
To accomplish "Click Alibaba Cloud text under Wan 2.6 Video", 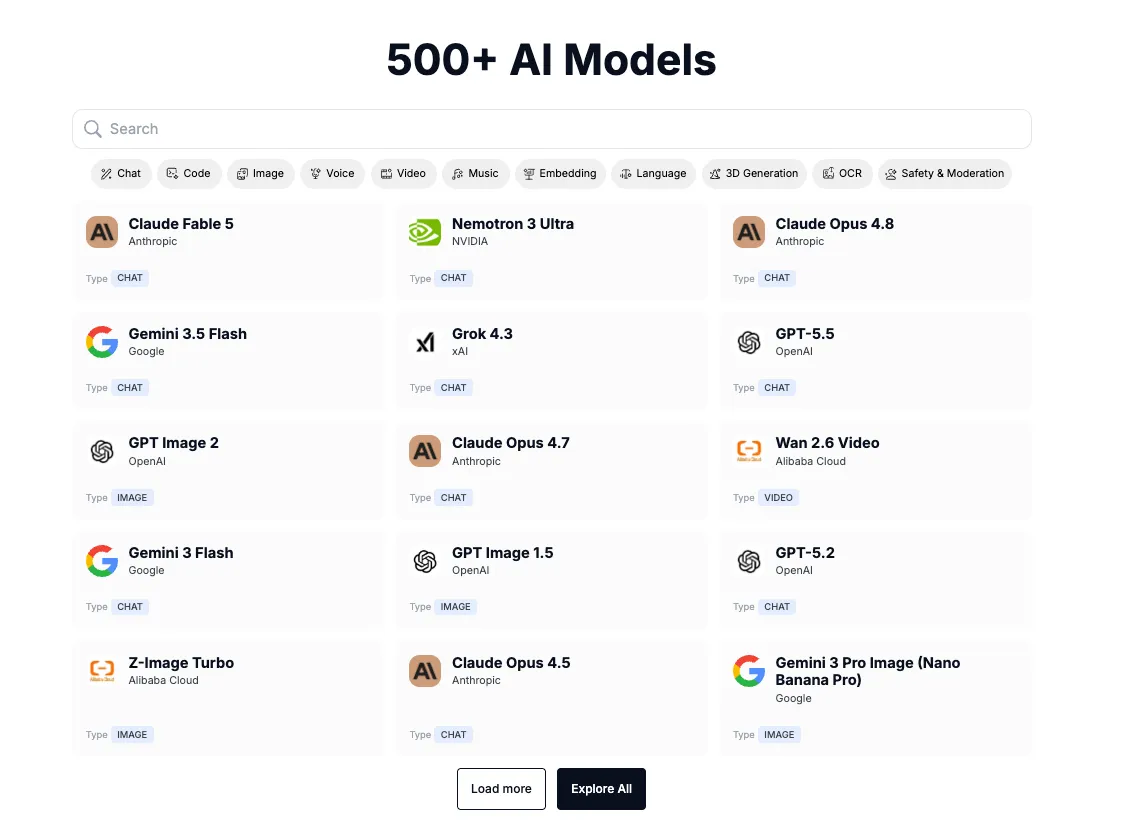I will pos(811,462).
